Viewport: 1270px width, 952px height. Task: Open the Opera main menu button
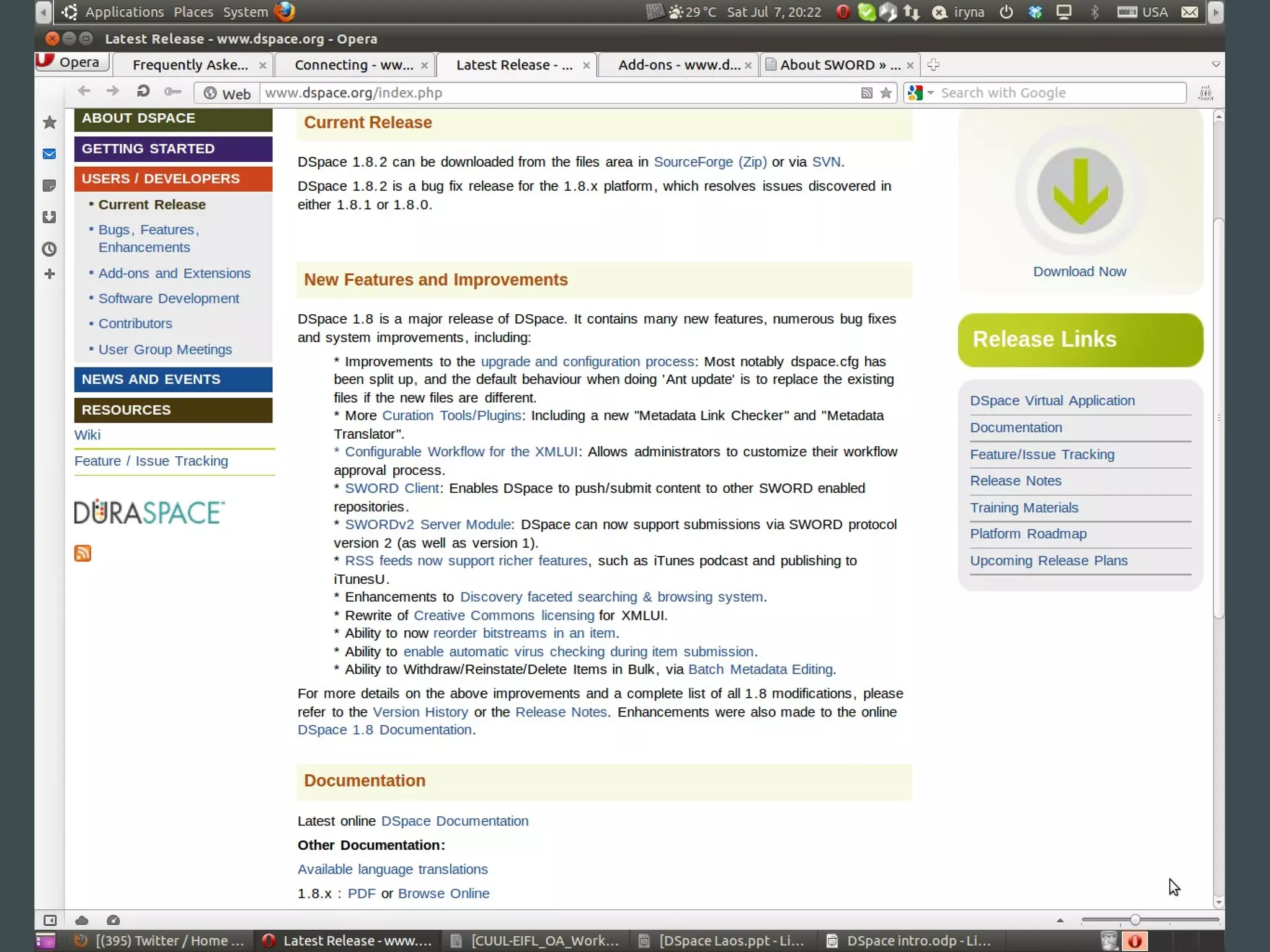click(x=72, y=62)
